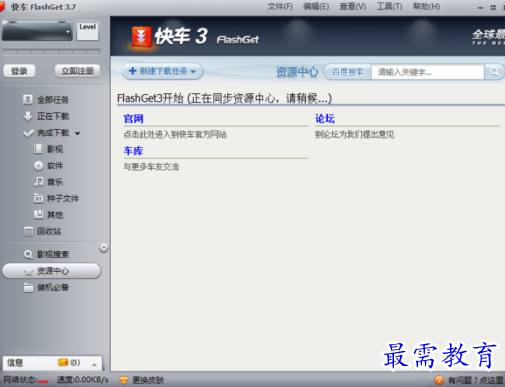505x387 pixels.
Task: Select 全部任务 in the sidebar
Action: (x=53, y=100)
